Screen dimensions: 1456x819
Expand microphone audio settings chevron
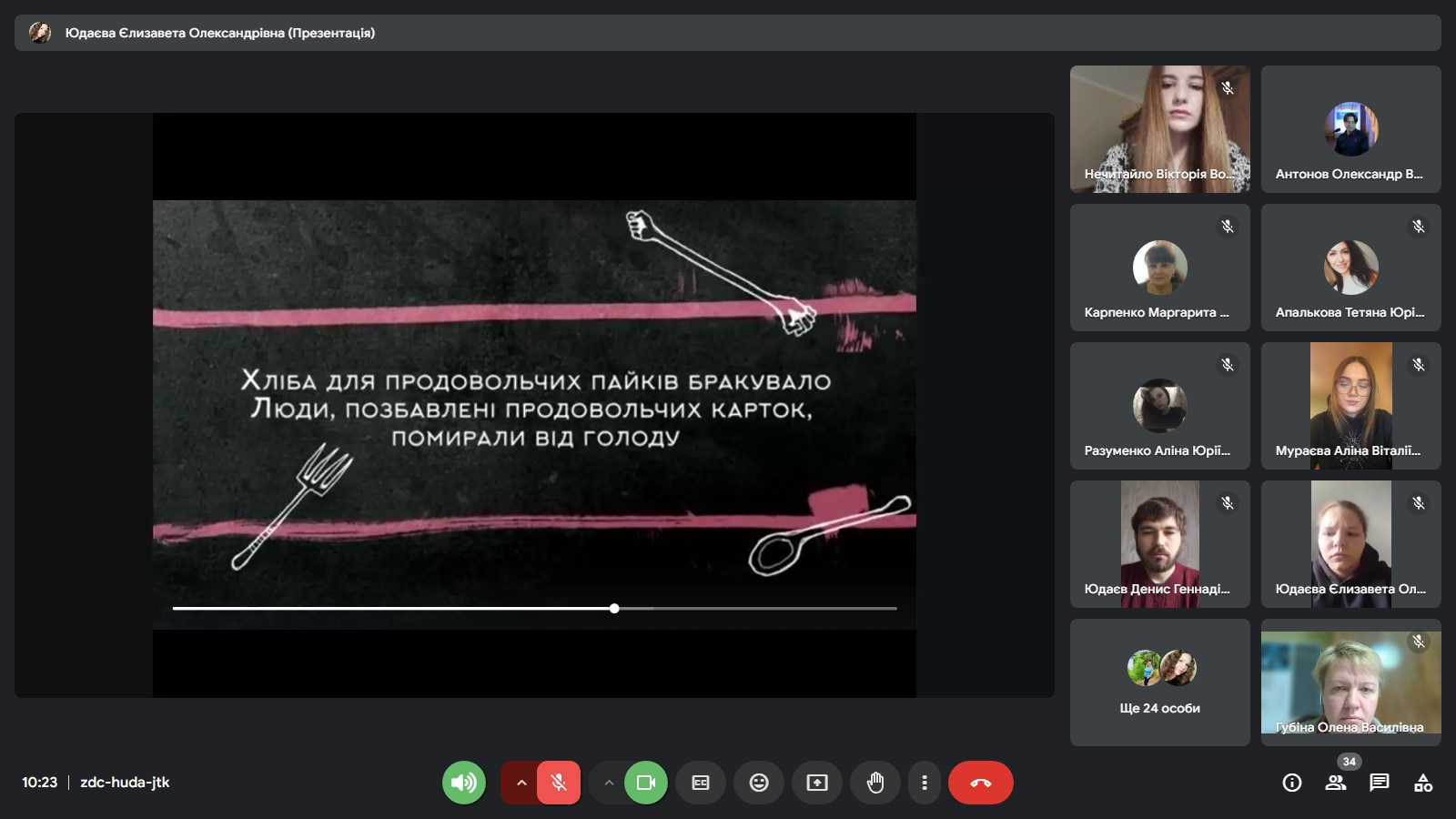click(521, 783)
